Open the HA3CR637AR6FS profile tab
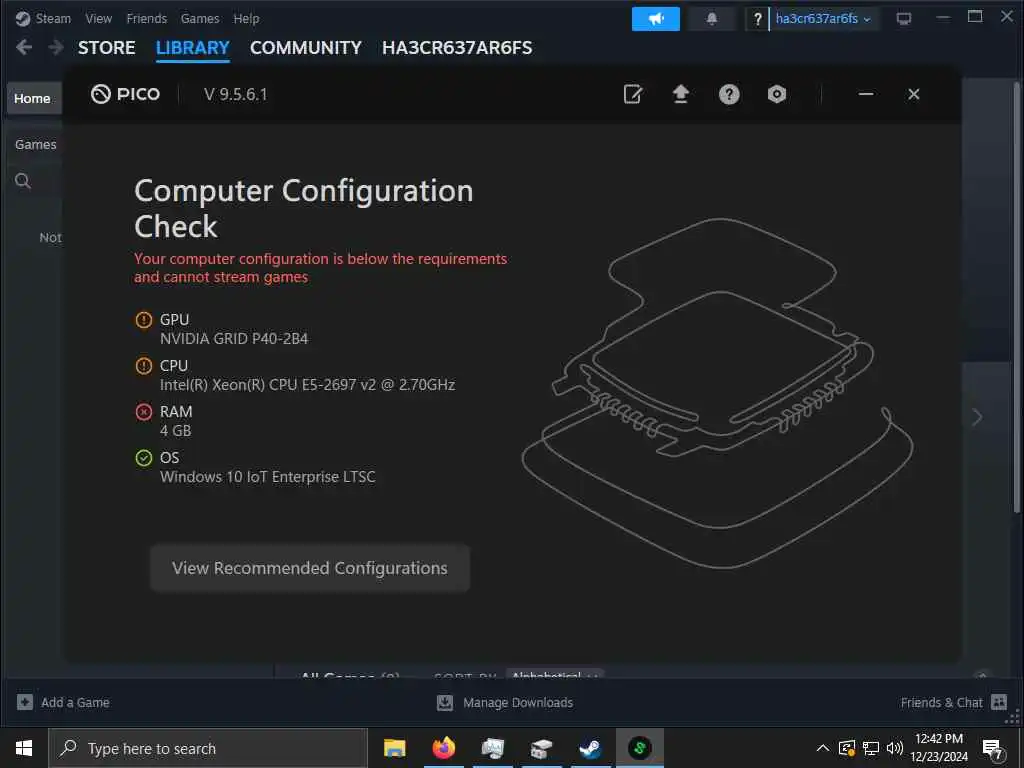Image resolution: width=1024 pixels, height=768 pixels. 457,48
